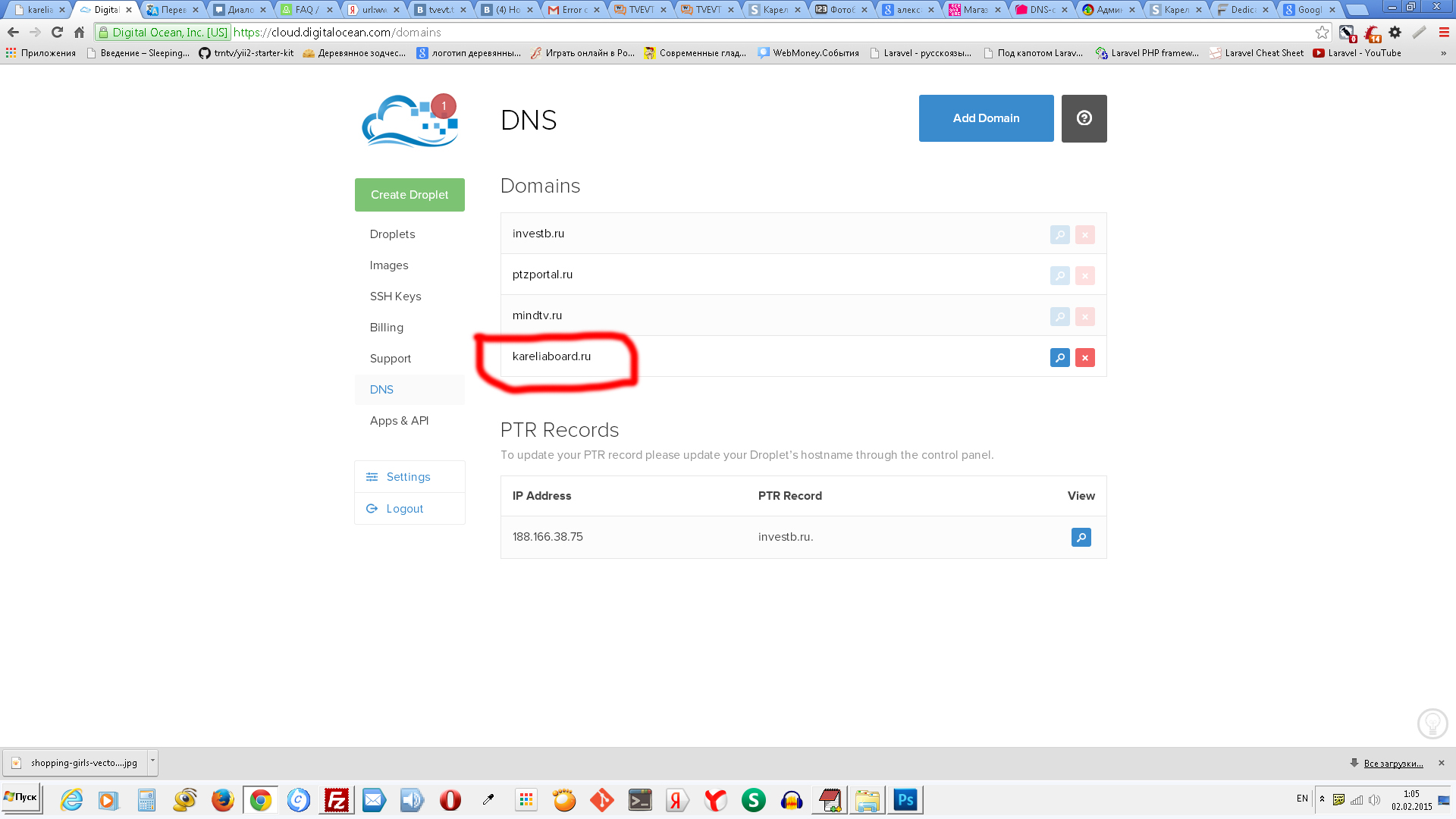Delete the kareliaboard.ru domain
The image size is (1456, 819).
tap(1084, 357)
